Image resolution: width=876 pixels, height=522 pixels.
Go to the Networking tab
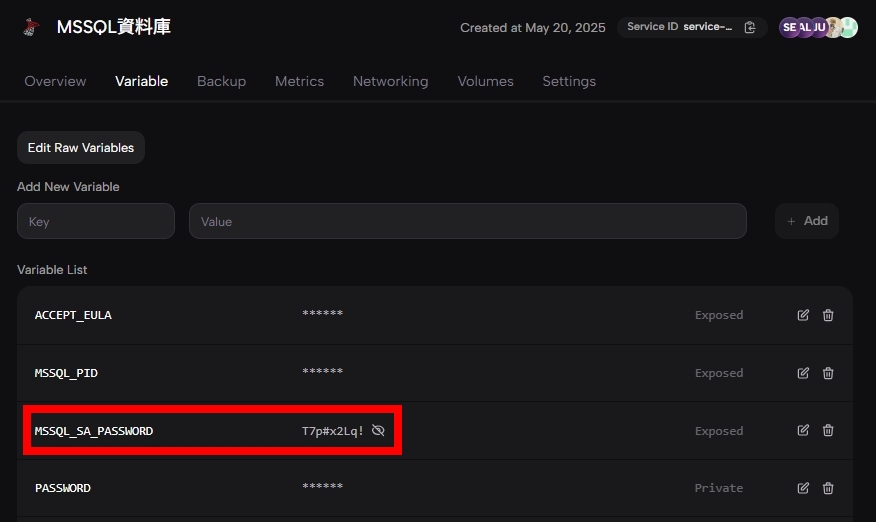tap(391, 81)
